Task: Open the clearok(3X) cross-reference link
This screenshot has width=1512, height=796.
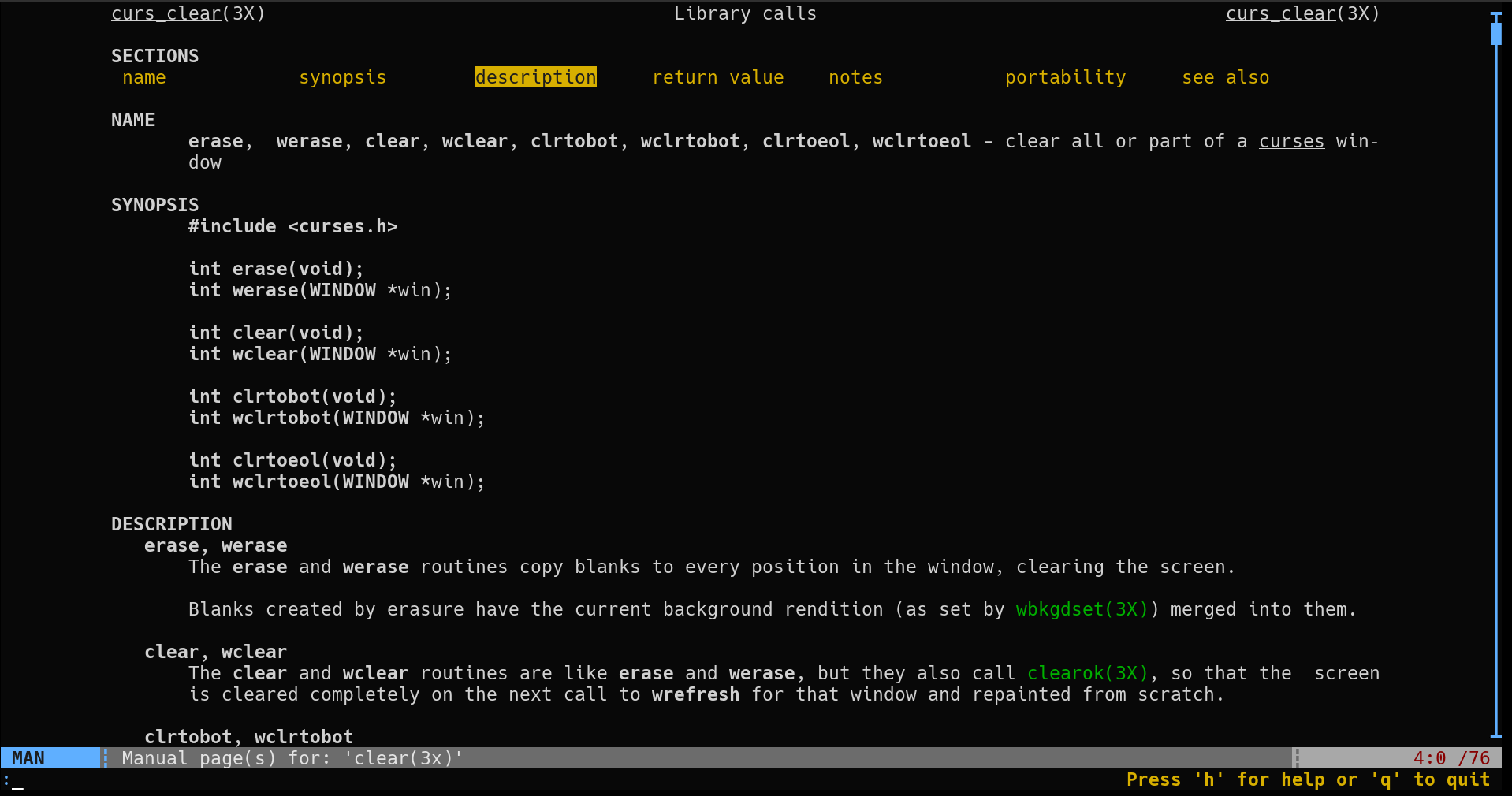Action: [x=1086, y=673]
